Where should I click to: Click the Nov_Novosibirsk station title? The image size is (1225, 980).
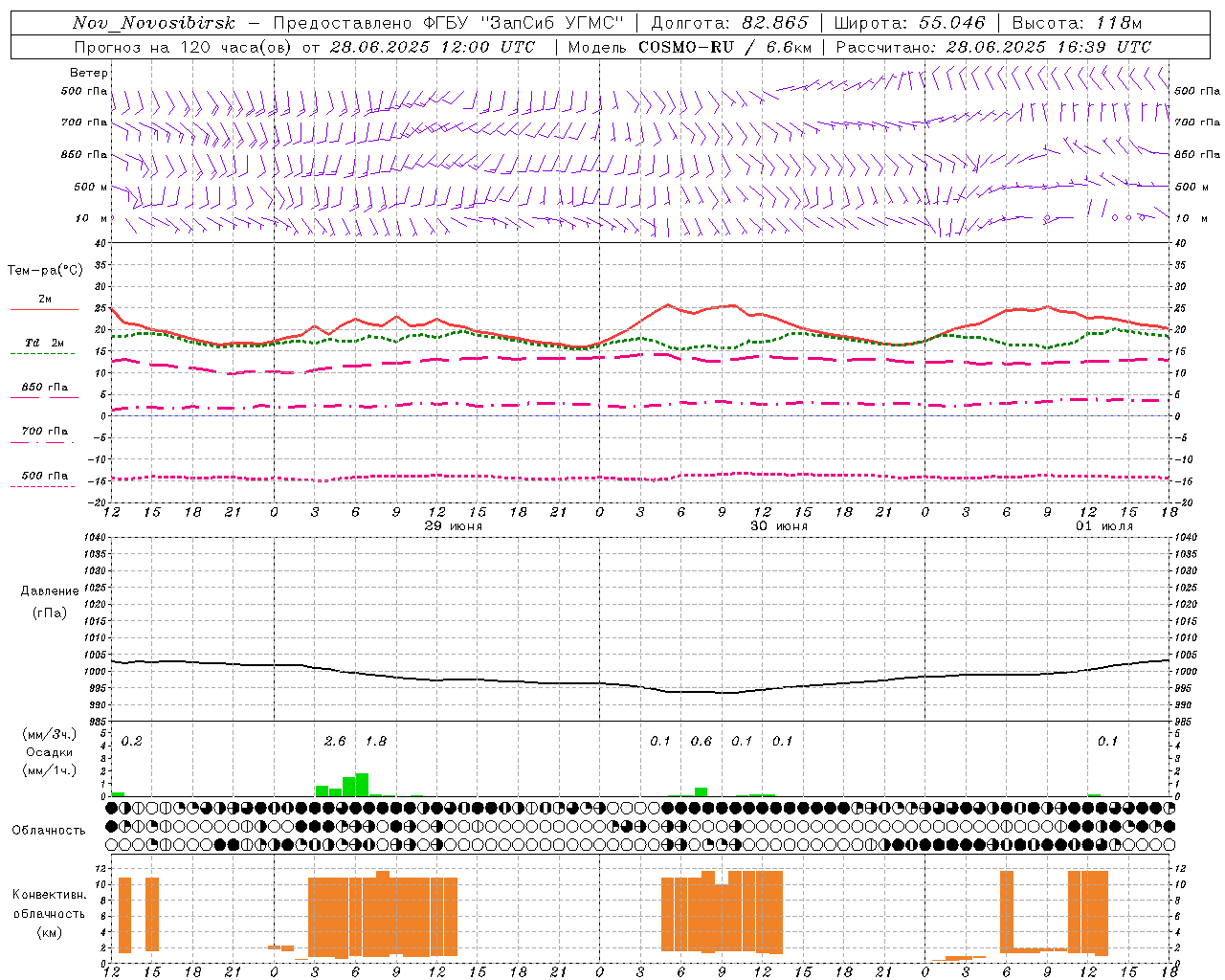pos(153,23)
